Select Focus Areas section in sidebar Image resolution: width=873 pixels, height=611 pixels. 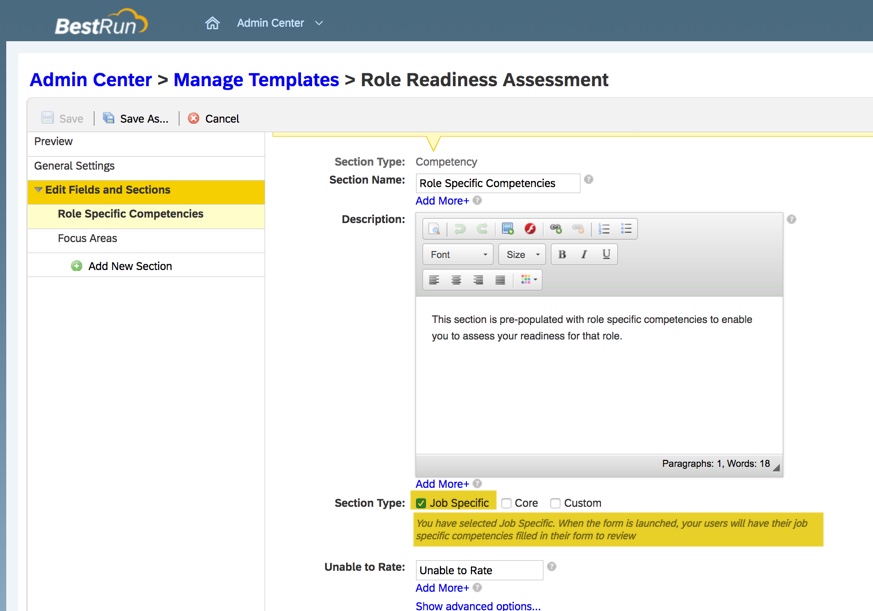(87, 238)
